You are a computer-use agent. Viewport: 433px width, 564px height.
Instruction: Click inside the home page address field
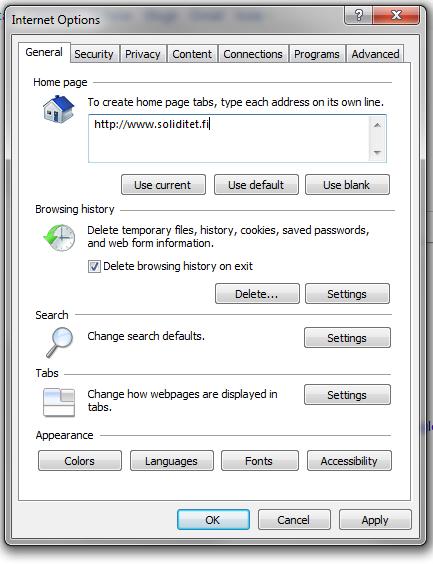click(229, 138)
